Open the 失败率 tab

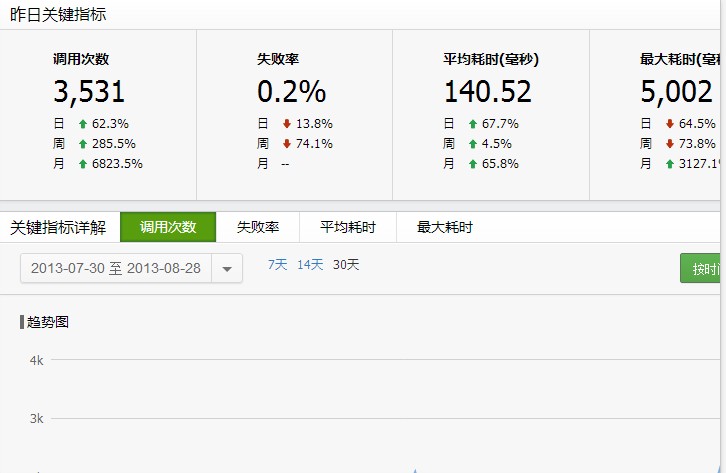[x=258, y=227]
